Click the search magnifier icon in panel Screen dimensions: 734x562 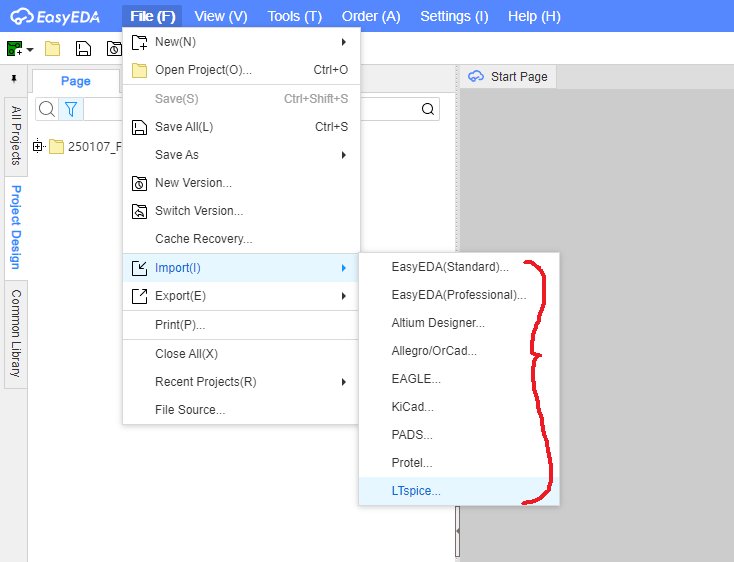(x=47, y=109)
